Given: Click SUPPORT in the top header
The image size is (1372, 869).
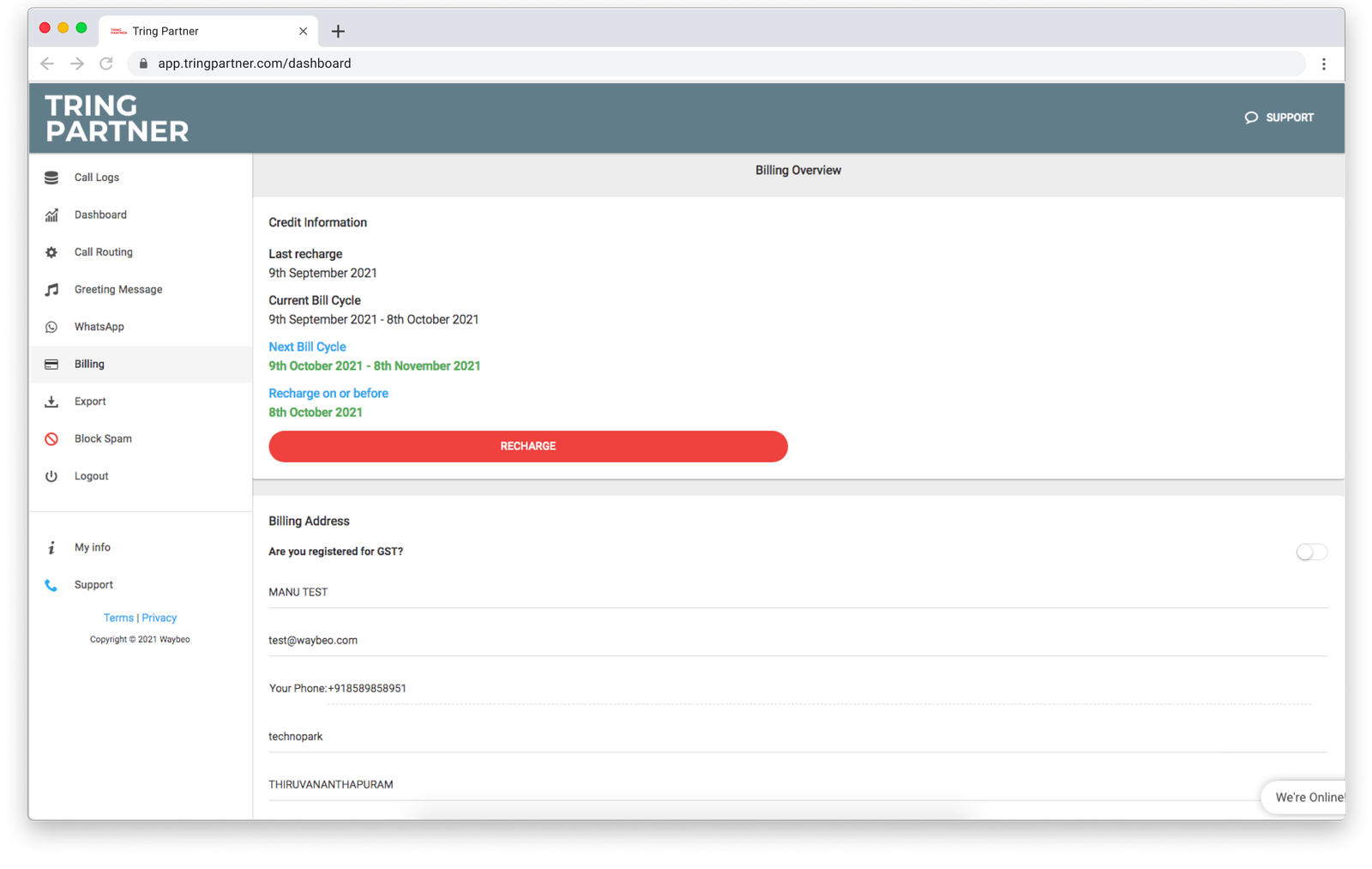Looking at the screenshot, I should pos(1279,118).
